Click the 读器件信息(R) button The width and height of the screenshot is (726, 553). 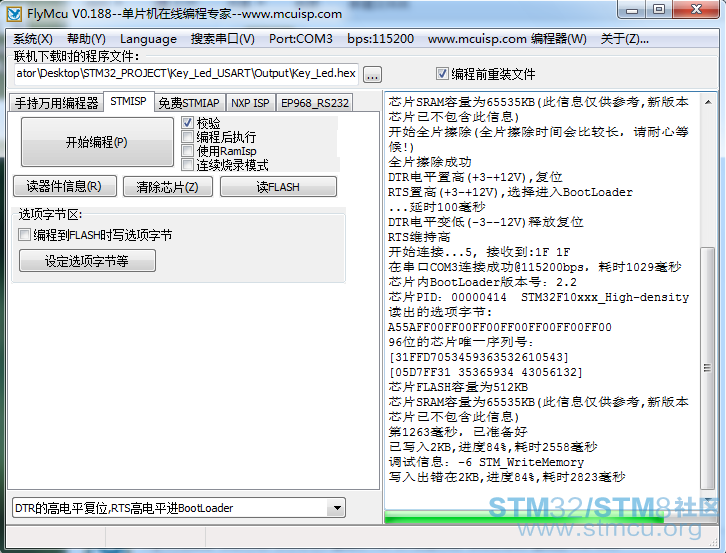64,186
